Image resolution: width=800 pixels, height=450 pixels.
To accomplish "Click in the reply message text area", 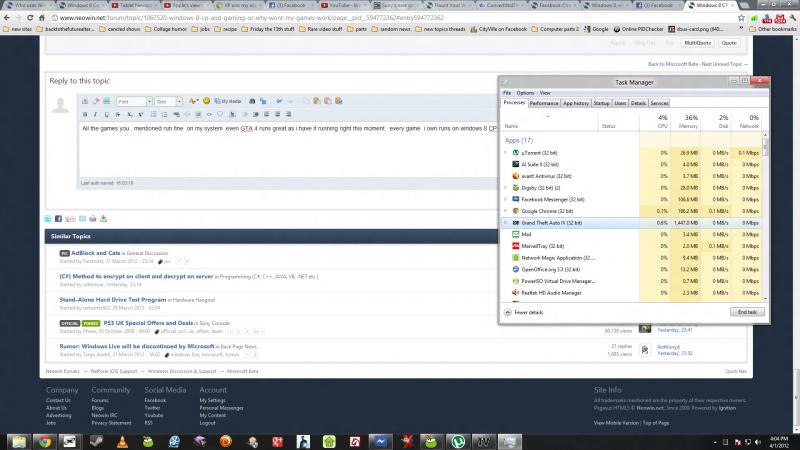I will [288, 149].
